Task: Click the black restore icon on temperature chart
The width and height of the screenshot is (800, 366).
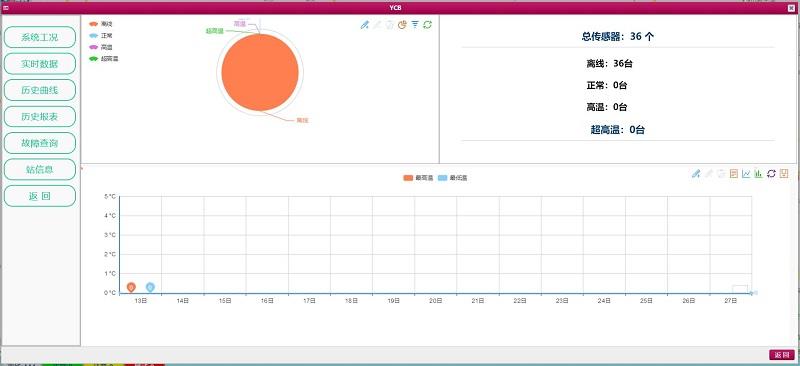Action: (771, 174)
